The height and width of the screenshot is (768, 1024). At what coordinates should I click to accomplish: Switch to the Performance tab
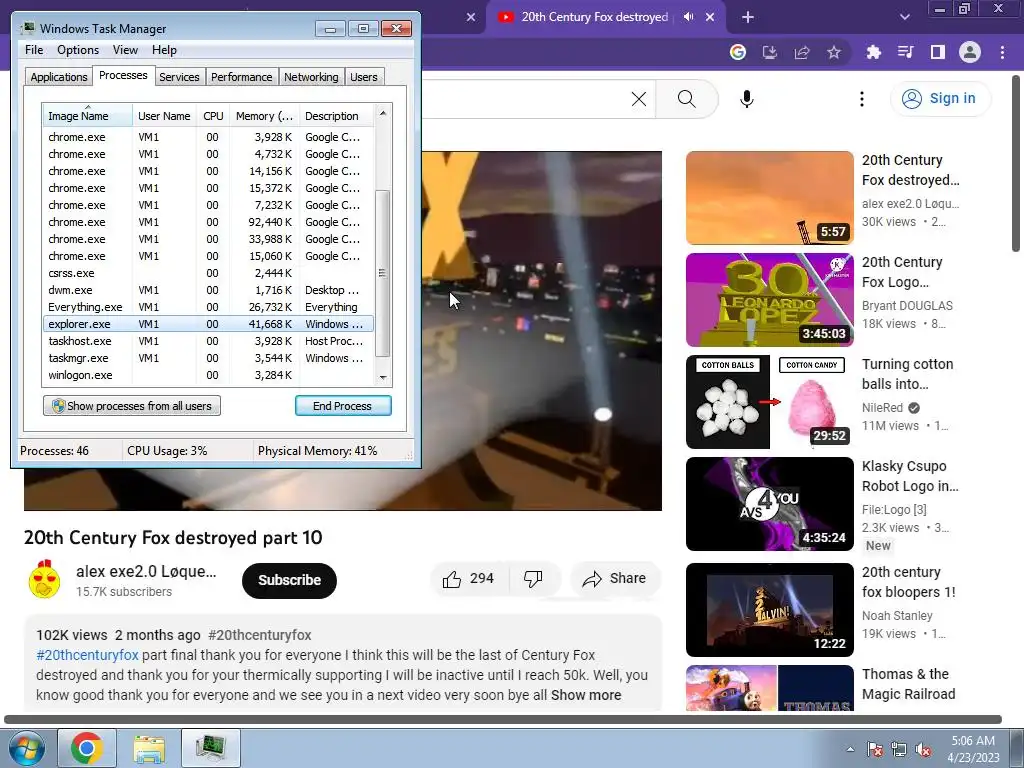241,77
